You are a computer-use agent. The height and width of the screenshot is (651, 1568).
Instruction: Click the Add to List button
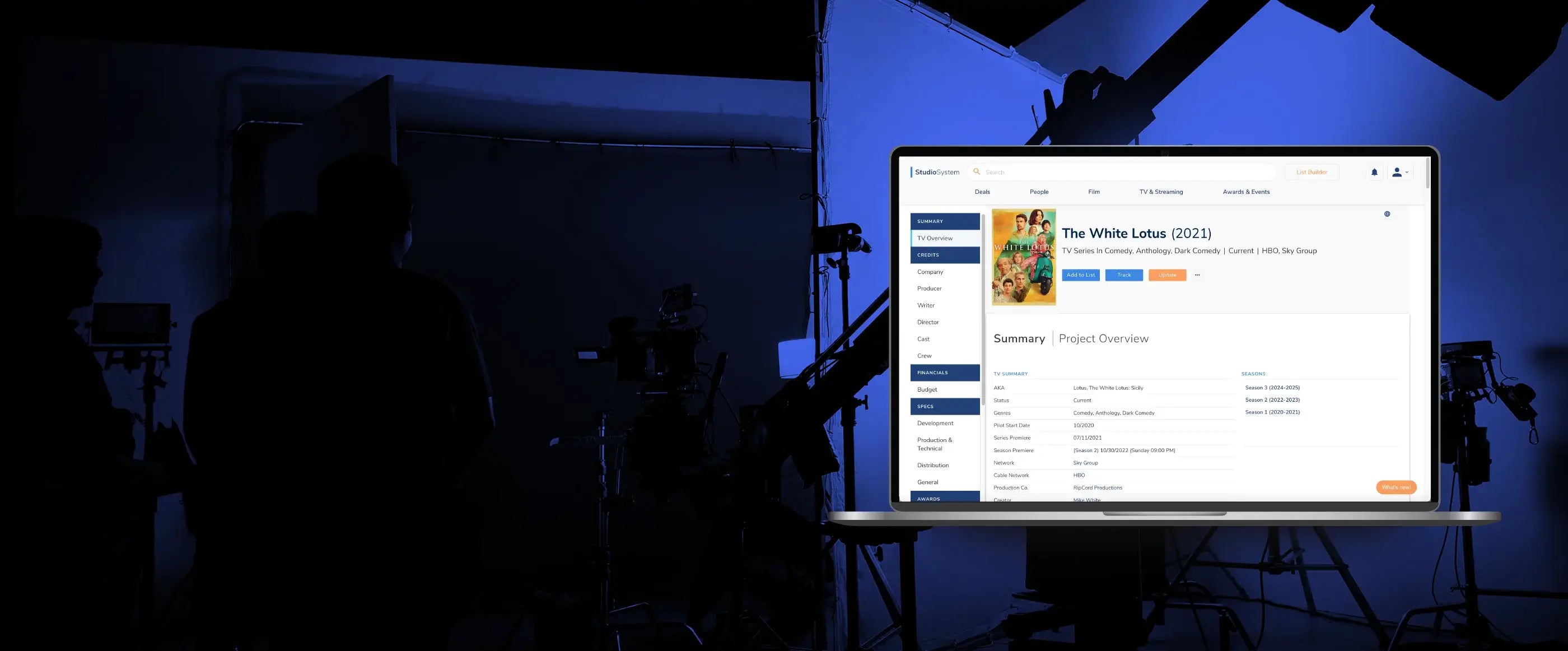[1080, 275]
